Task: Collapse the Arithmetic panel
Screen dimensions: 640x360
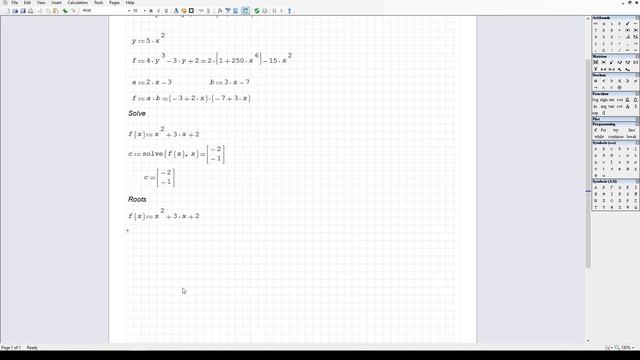Action: (x=638, y=18)
